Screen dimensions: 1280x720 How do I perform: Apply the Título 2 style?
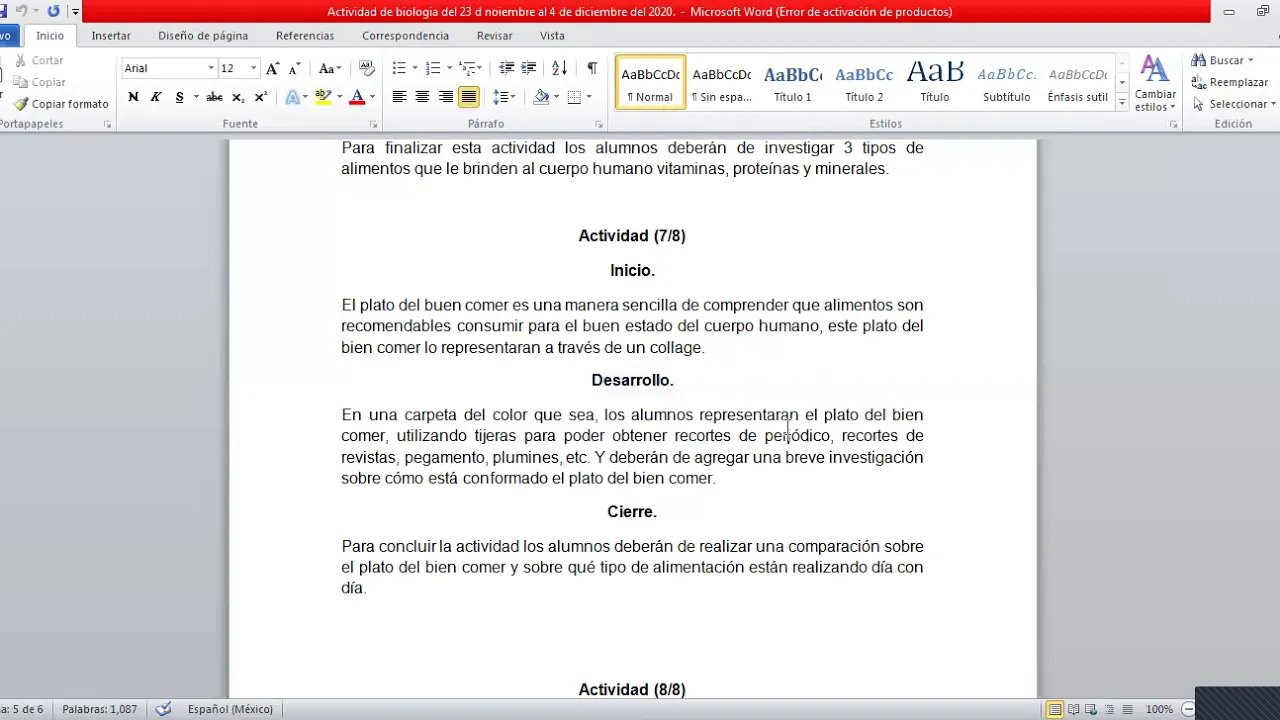pos(864,82)
